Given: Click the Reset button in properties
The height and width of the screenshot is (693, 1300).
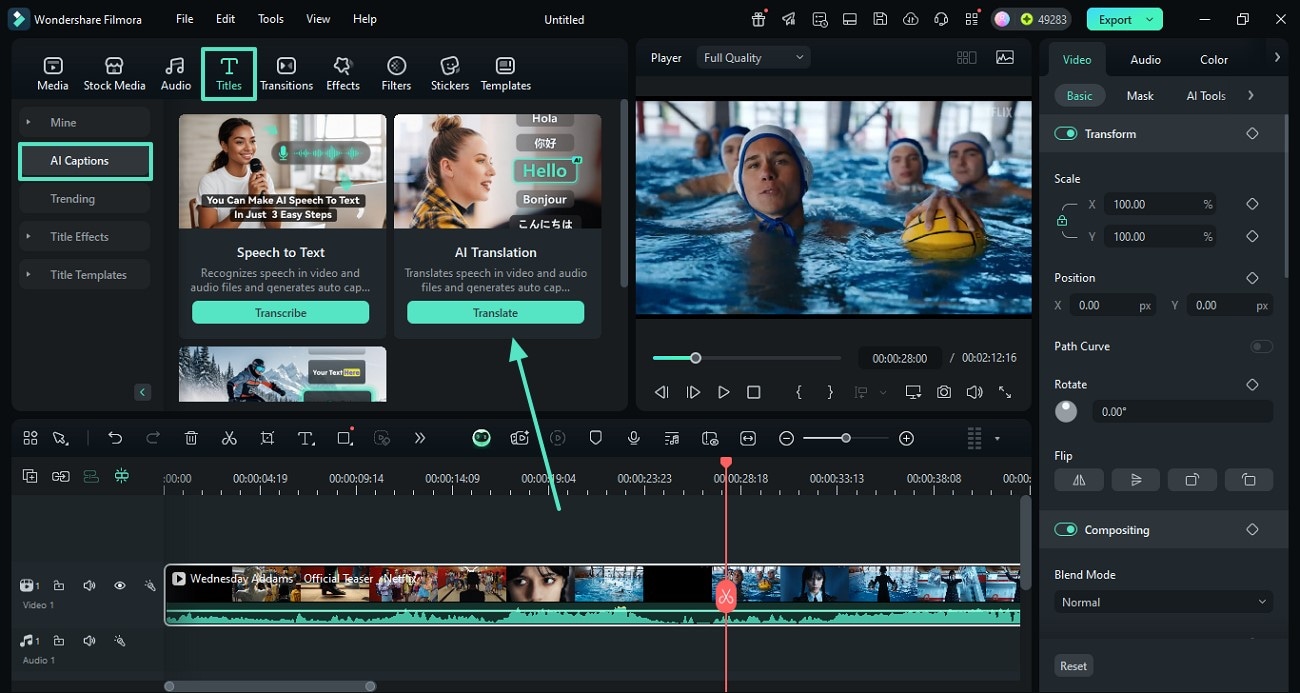Looking at the screenshot, I should coord(1074,666).
